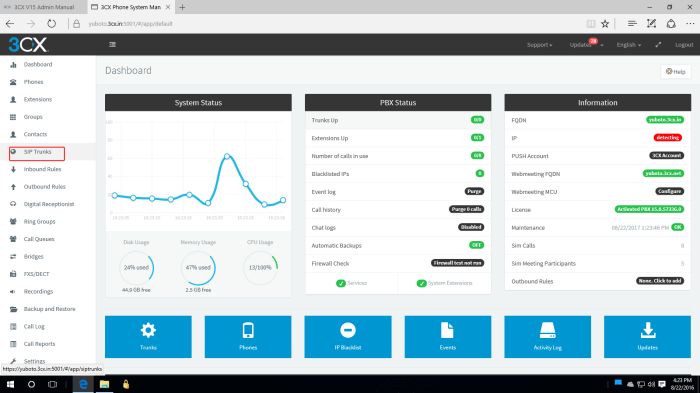Go to Extensions in sidebar
700x393 pixels.
click(38, 100)
